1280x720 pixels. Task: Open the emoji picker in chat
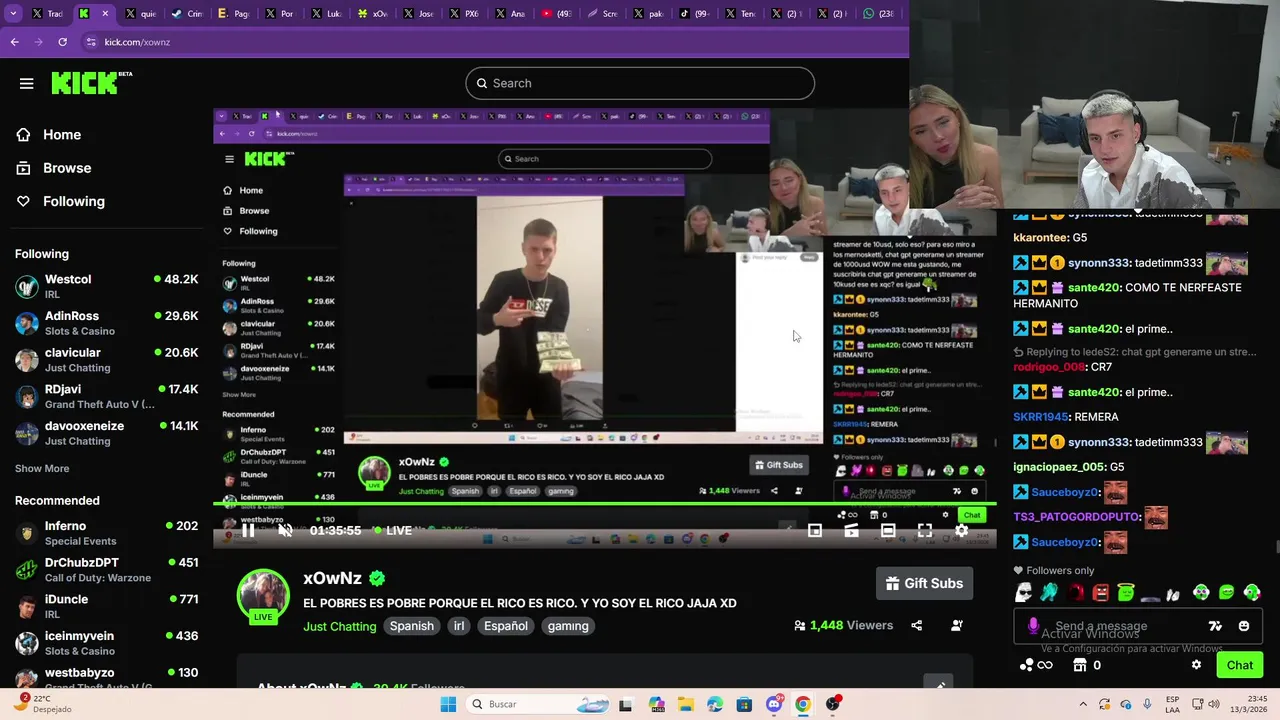(1244, 626)
